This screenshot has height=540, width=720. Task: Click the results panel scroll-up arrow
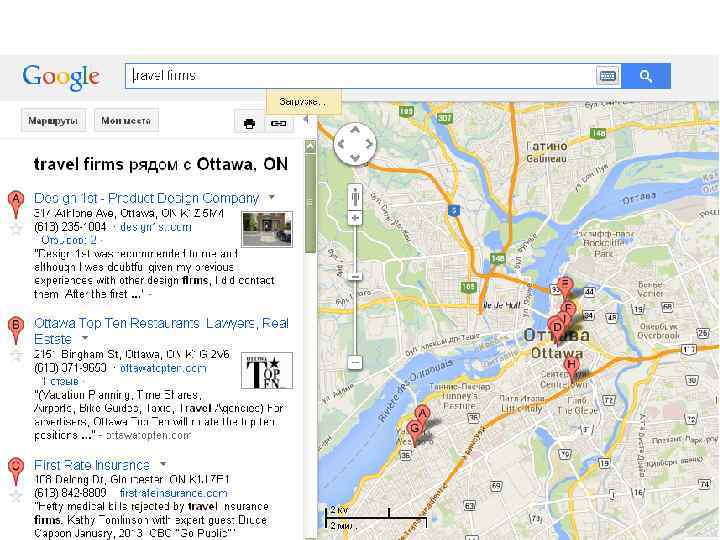click(310, 146)
